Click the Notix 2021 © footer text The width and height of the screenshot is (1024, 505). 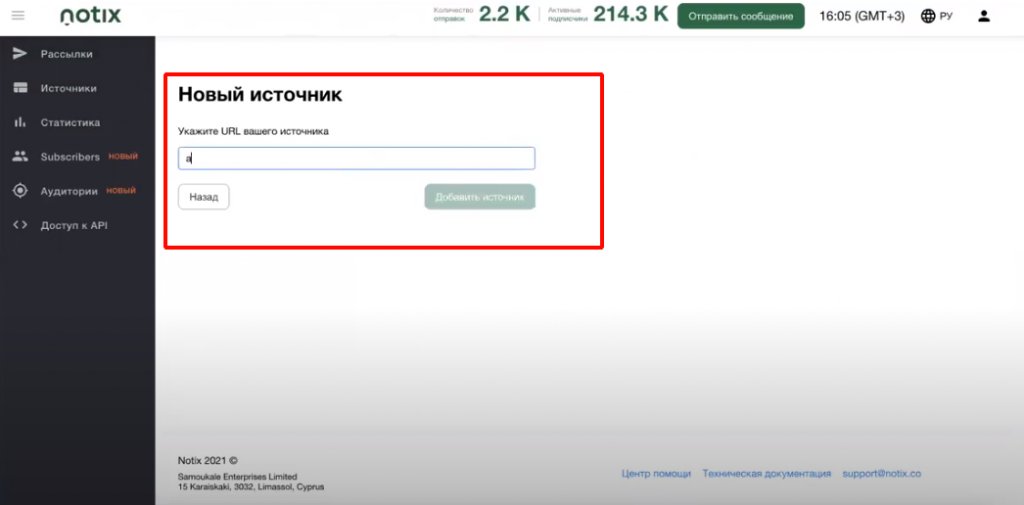point(208,461)
